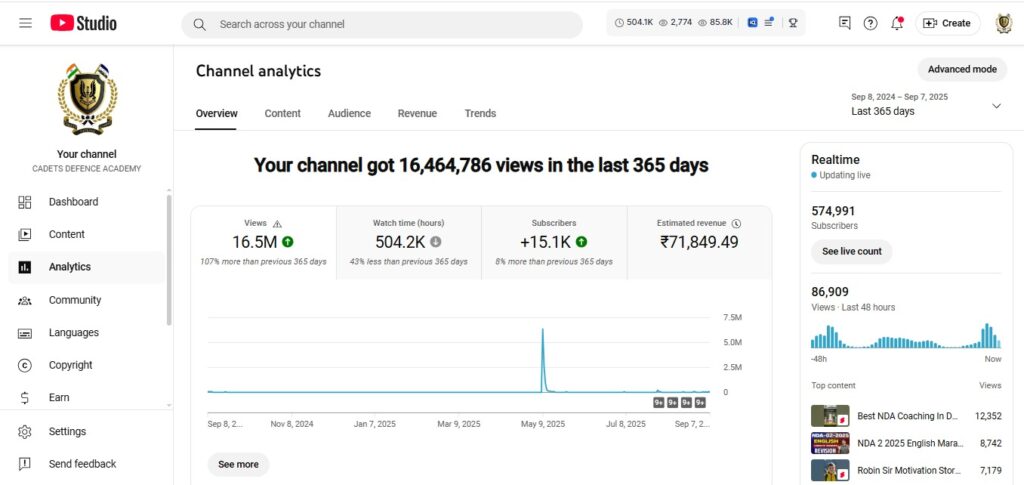Click the Advanced mode button

click(962, 69)
